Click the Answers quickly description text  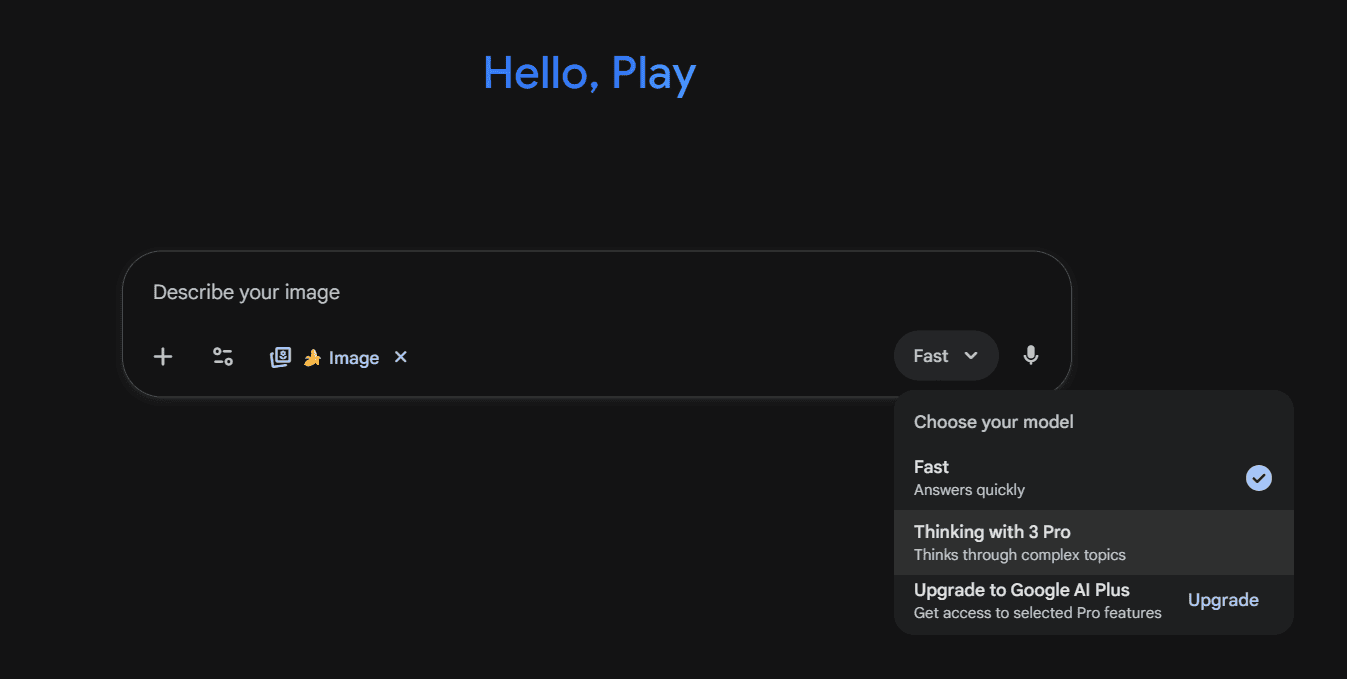pyautogui.click(x=969, y=490)
